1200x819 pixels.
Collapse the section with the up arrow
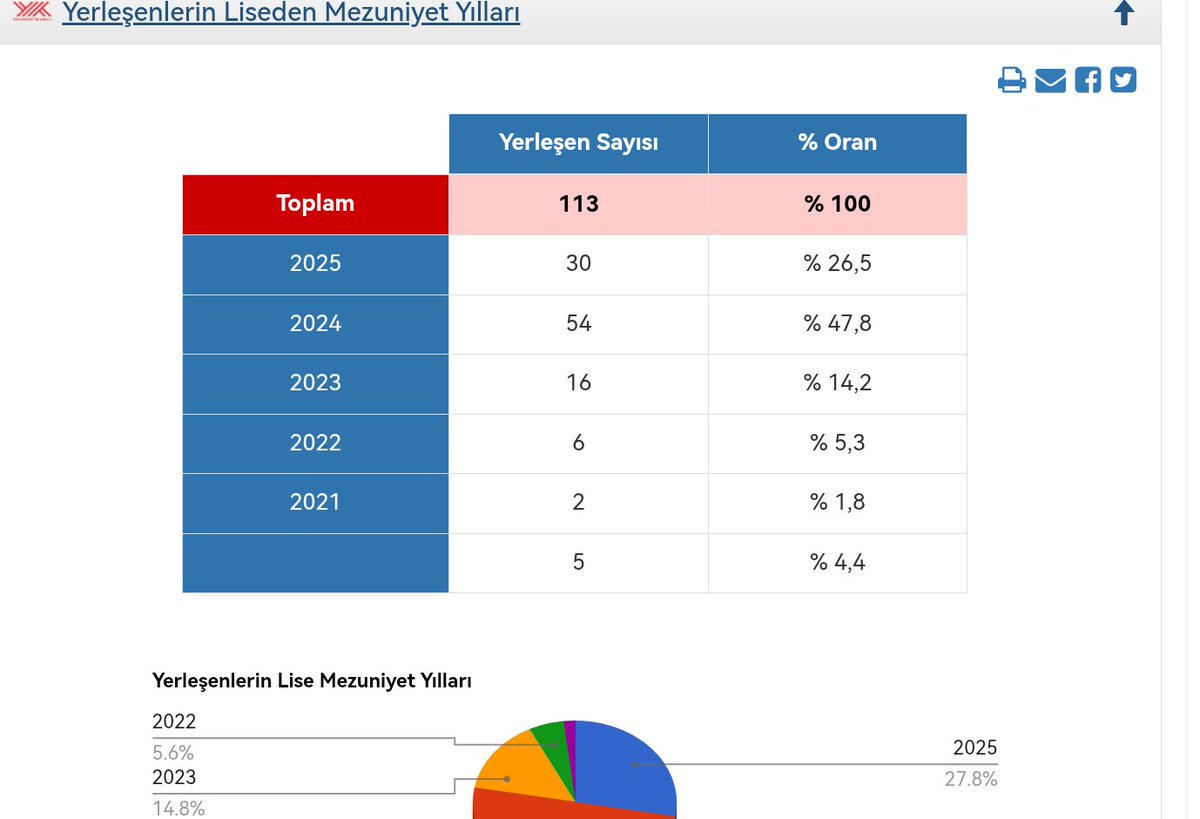1124,13
